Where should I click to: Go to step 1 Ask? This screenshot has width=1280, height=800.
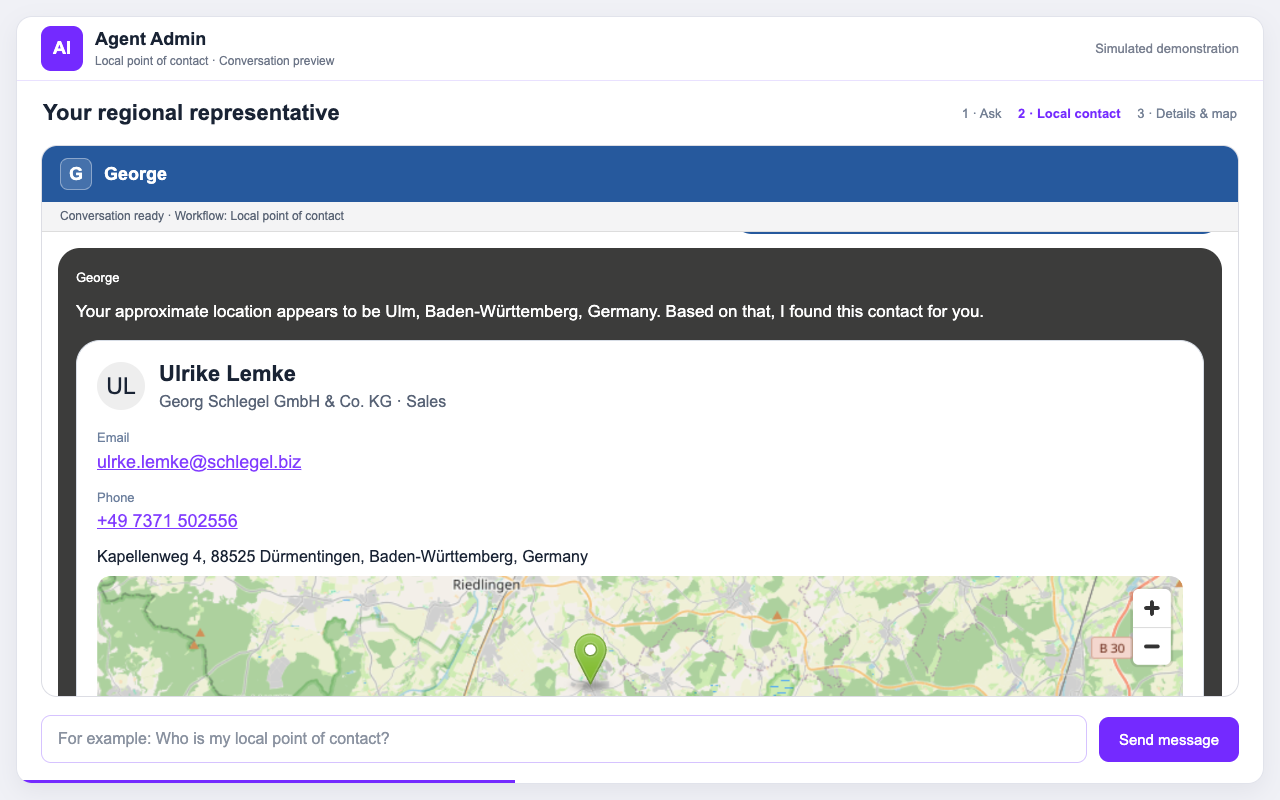(x=982, y=114)
